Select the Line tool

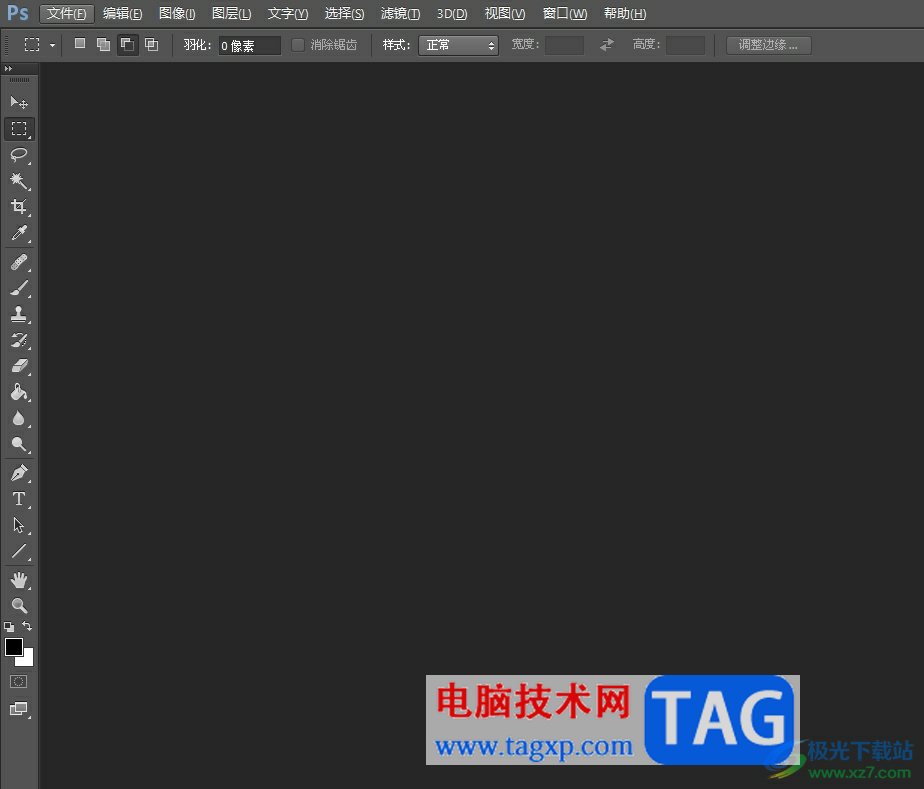(x=19, y=551)
